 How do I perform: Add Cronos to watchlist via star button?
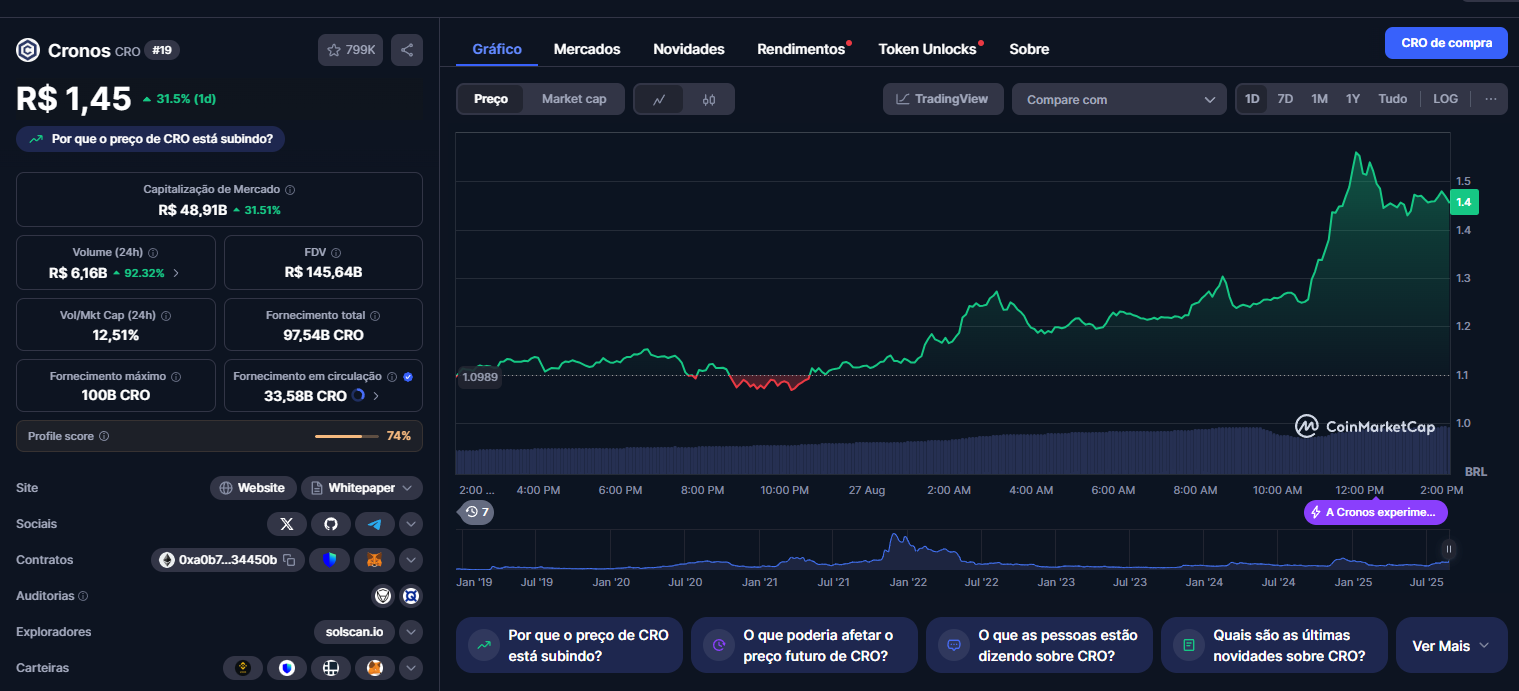click(x=350, y=50)
